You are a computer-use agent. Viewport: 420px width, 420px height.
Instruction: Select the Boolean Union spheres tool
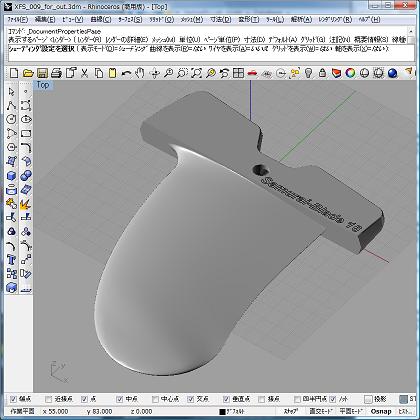tap(26, 176)
